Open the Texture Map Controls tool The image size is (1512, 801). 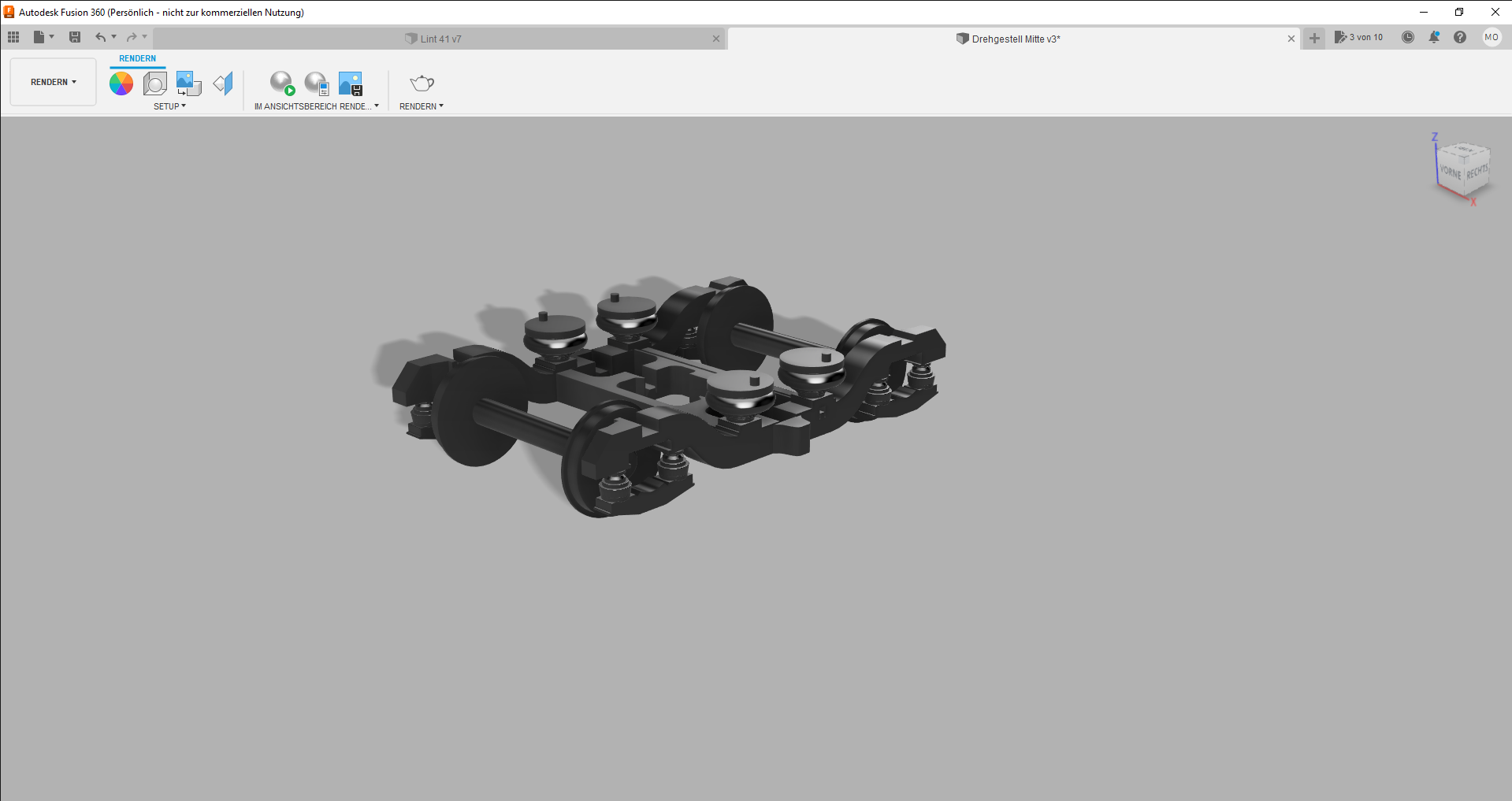tap(224, 83)
